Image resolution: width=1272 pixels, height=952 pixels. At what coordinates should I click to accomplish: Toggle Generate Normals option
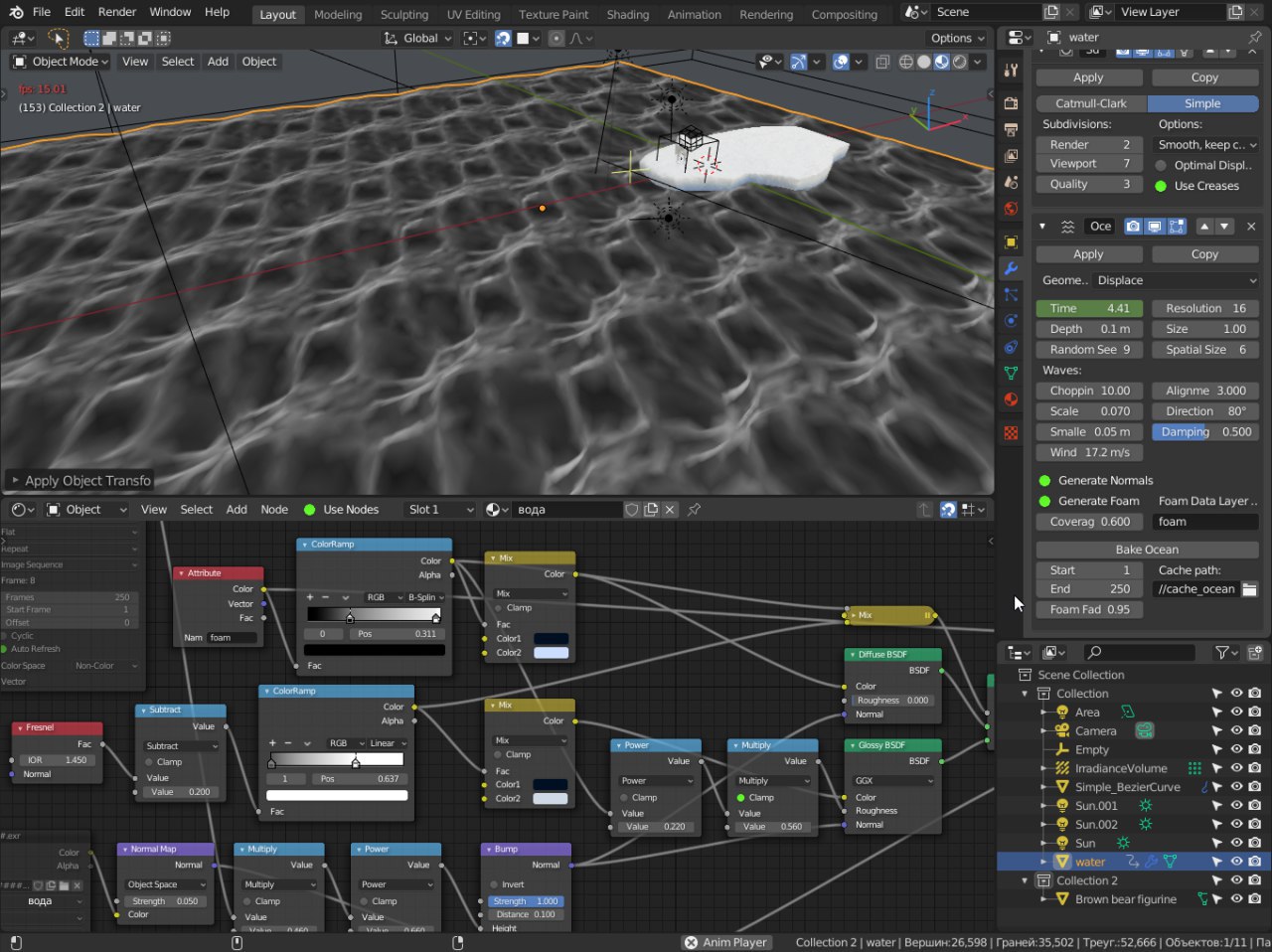click(1044, 480)
